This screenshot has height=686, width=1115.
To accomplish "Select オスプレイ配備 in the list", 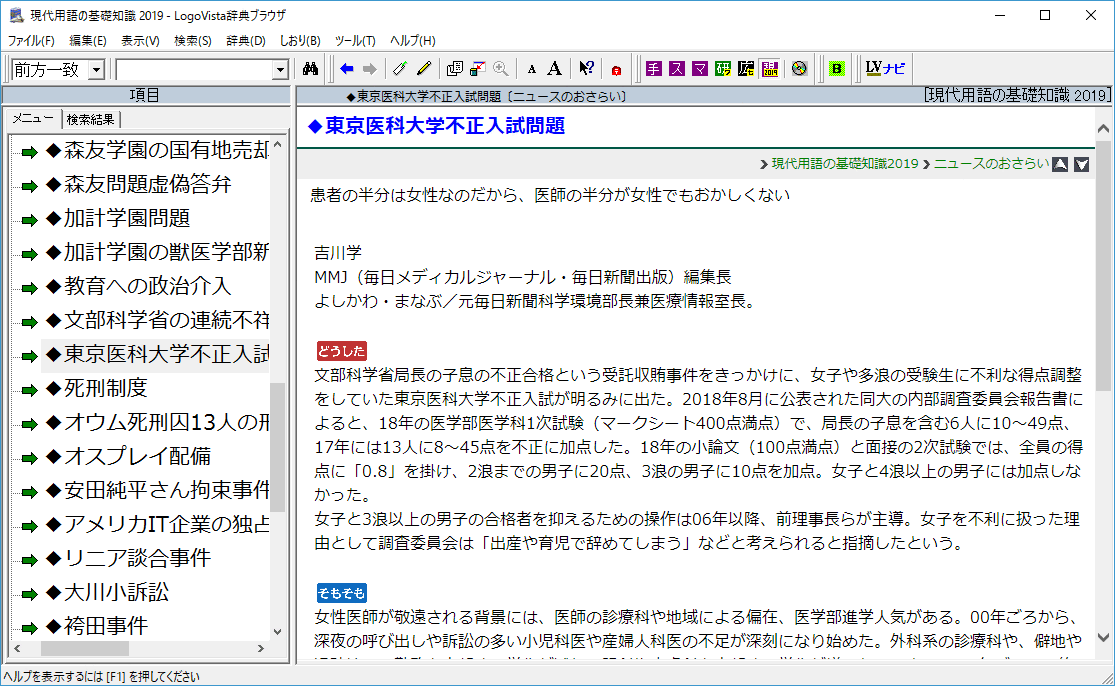I will [128, 456].
